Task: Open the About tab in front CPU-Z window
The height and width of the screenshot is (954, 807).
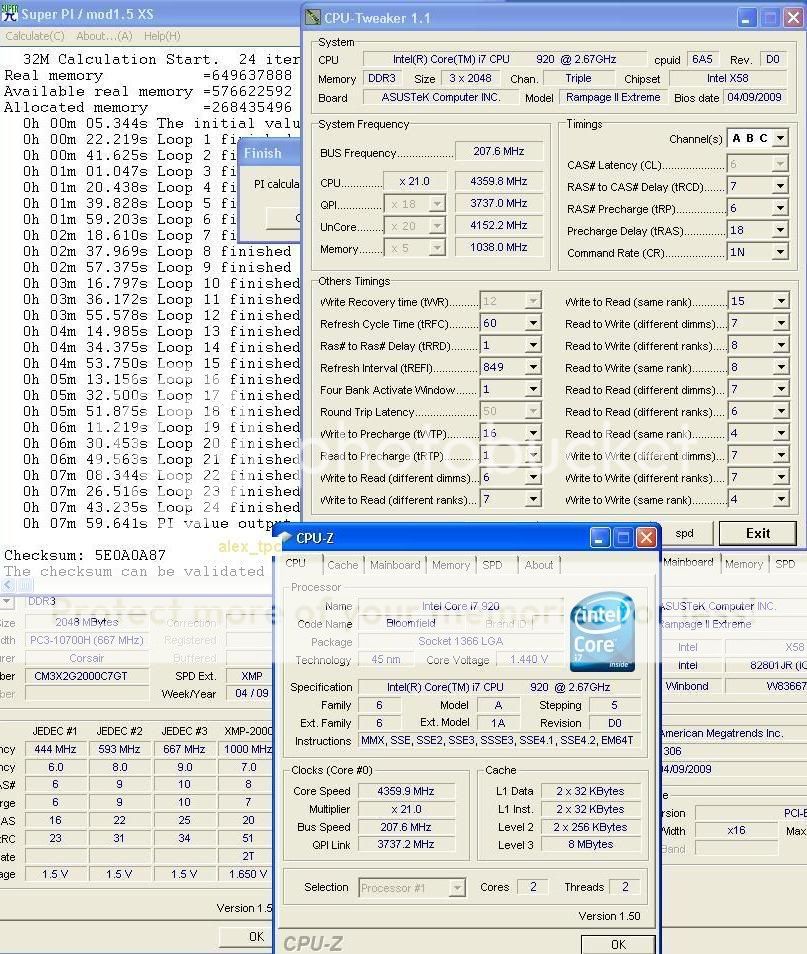Action: click(x=539, y=565)
